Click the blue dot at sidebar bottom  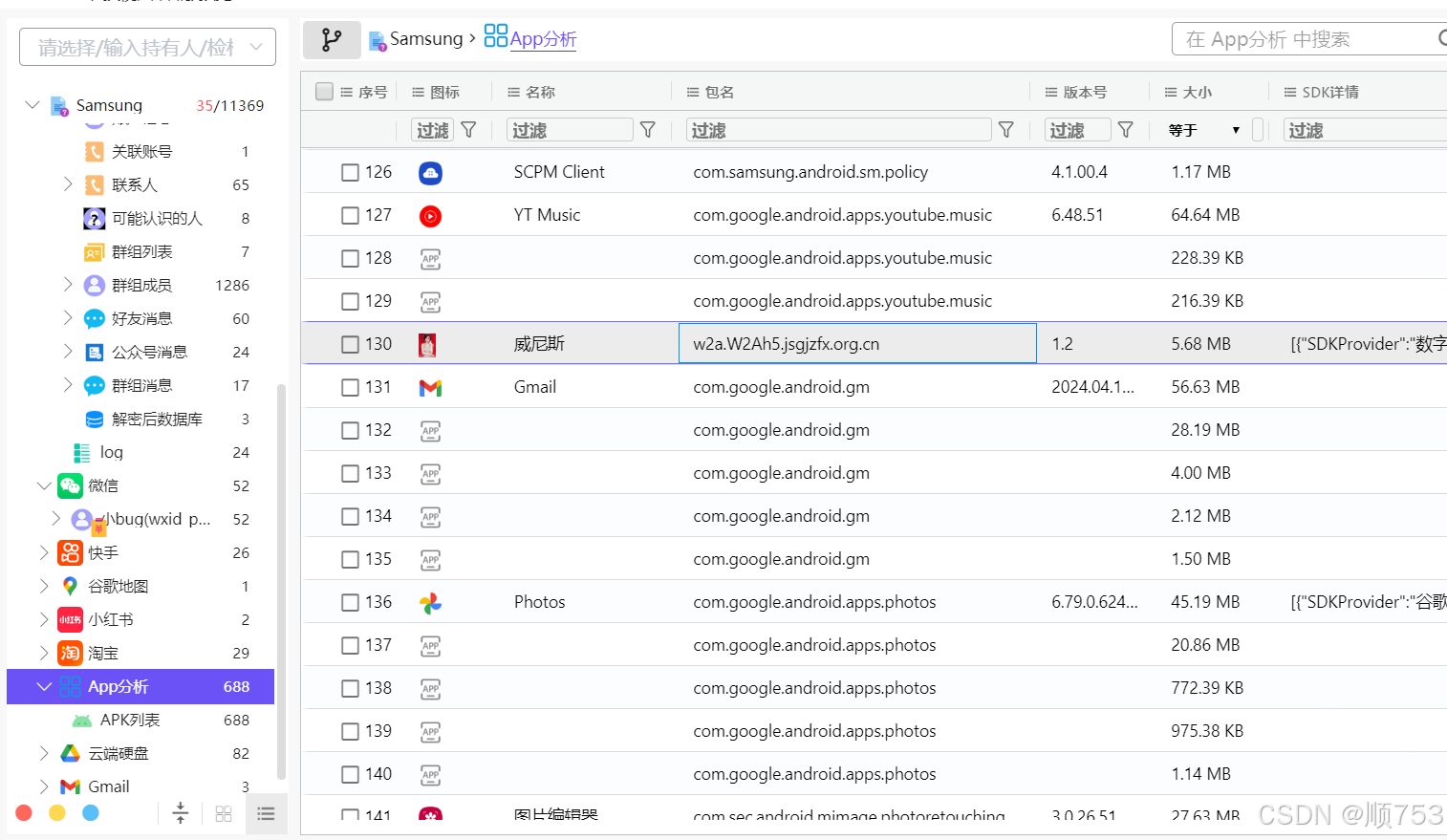pos(91,813)
